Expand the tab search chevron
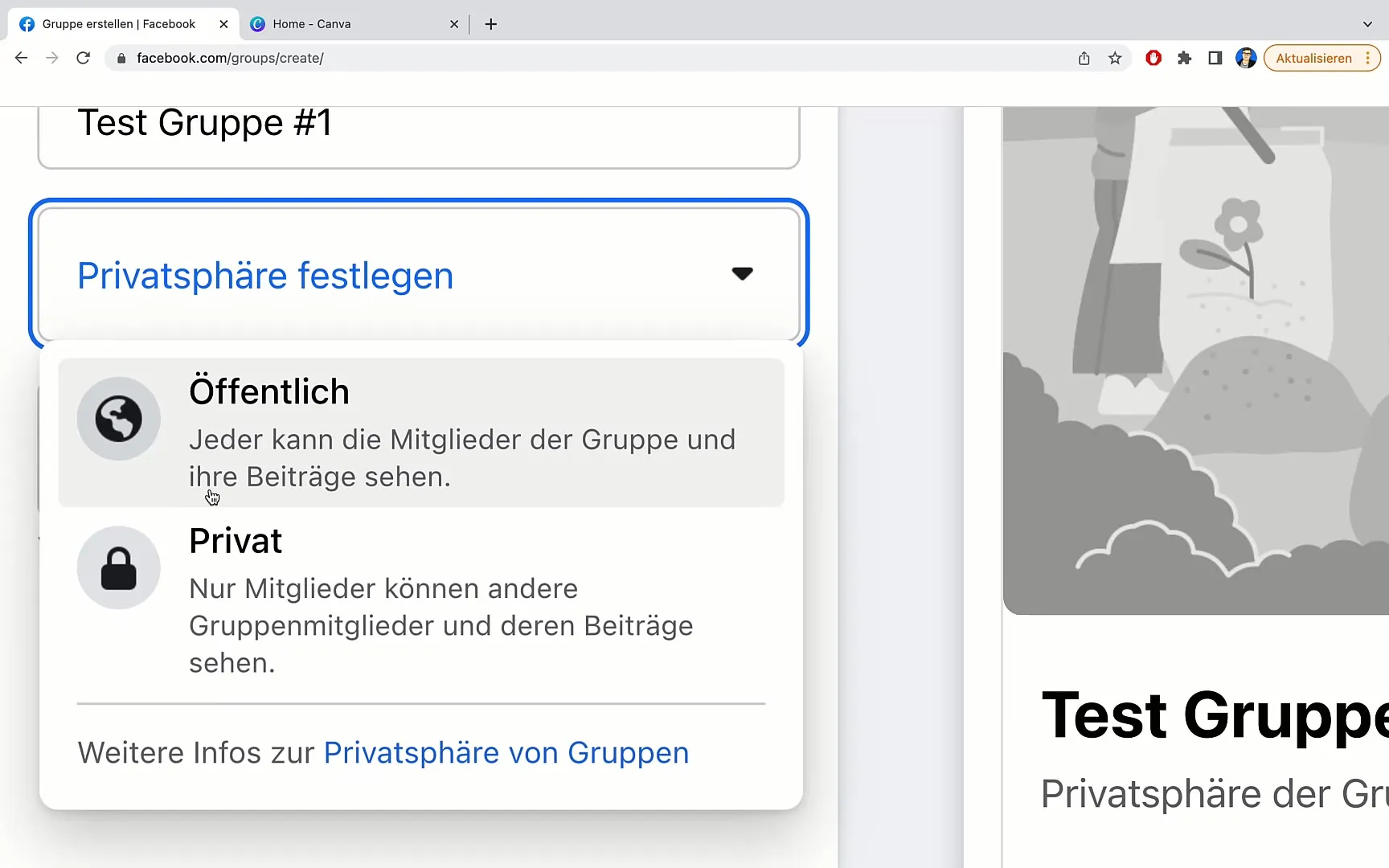The image size is (1389, 868). tap(1367, 24)
